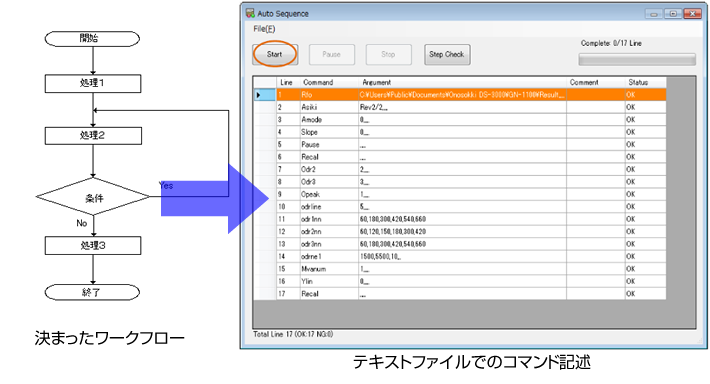Select the 'Asiki' command cell

[x=329, y=107]
